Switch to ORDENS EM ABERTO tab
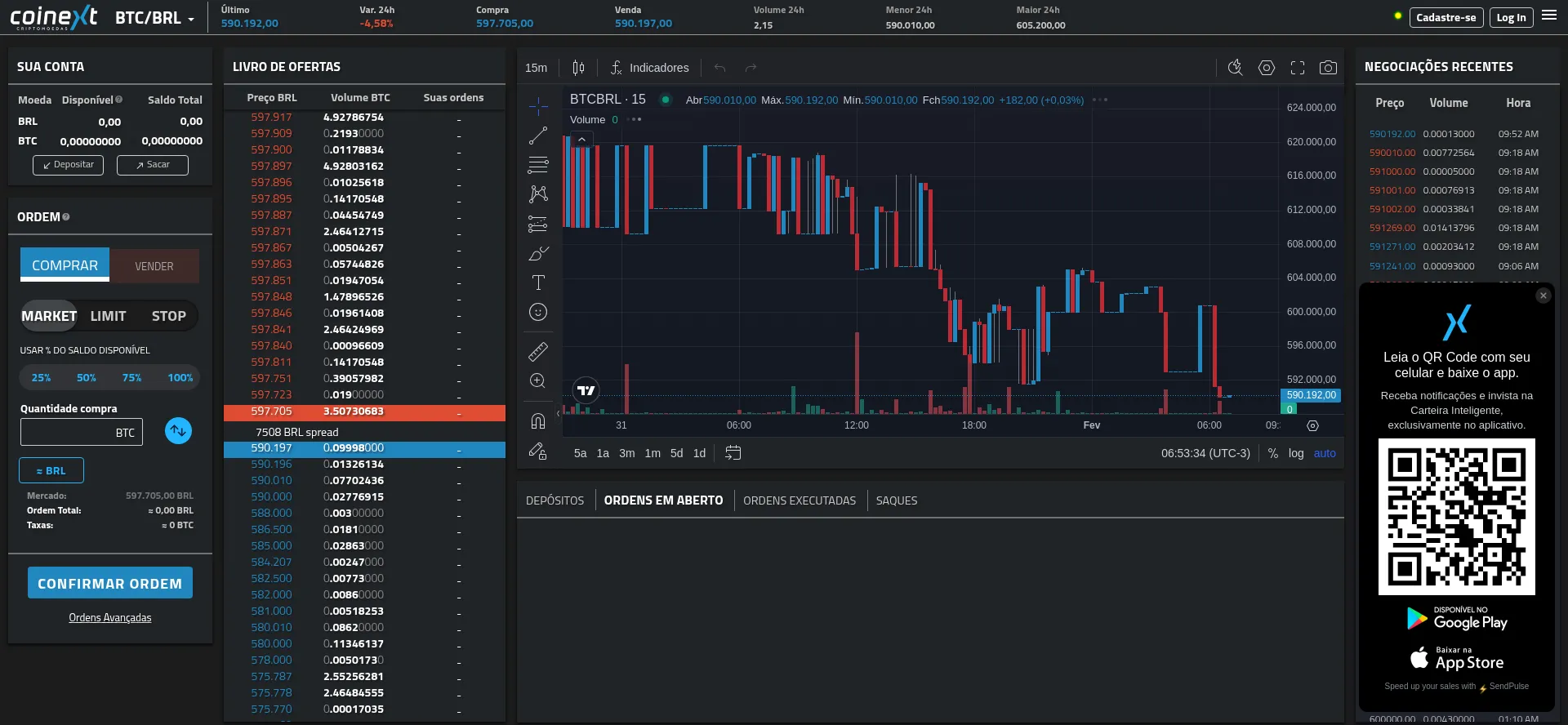The width and height of the screenshot is (1568, 725). [664, 500]
